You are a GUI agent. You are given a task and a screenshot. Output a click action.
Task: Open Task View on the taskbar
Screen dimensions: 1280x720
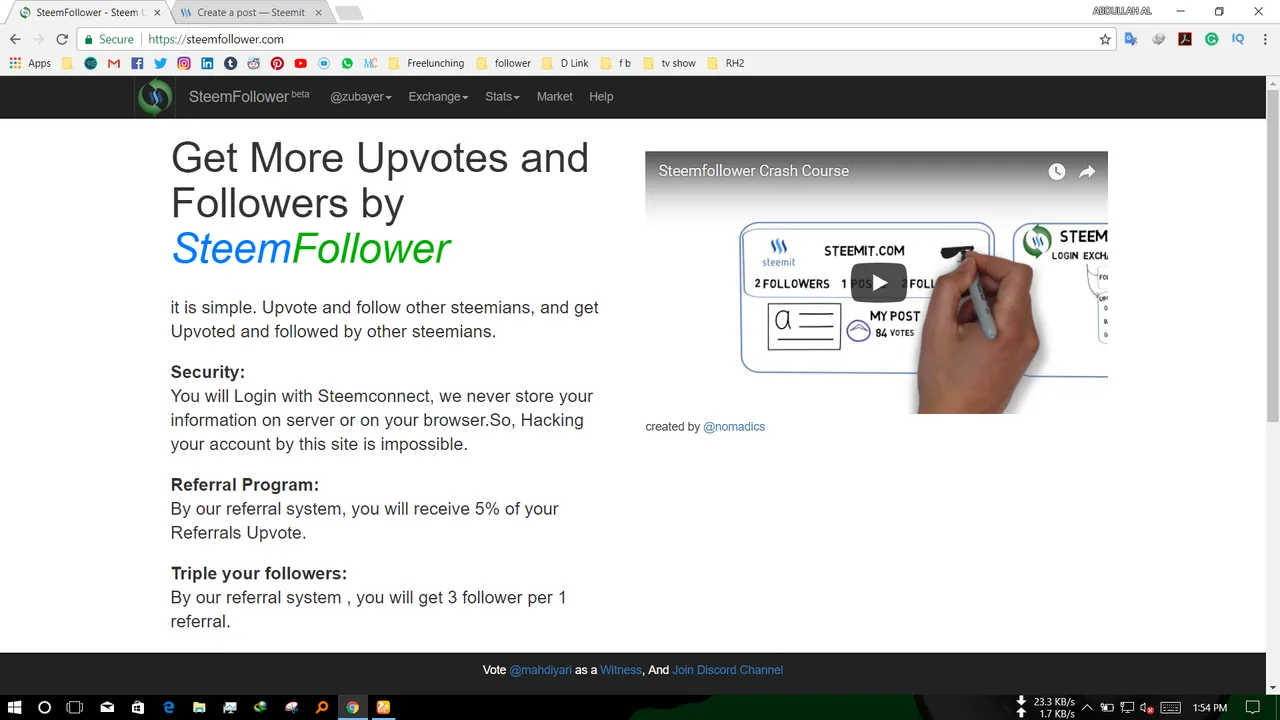[75, 707]
